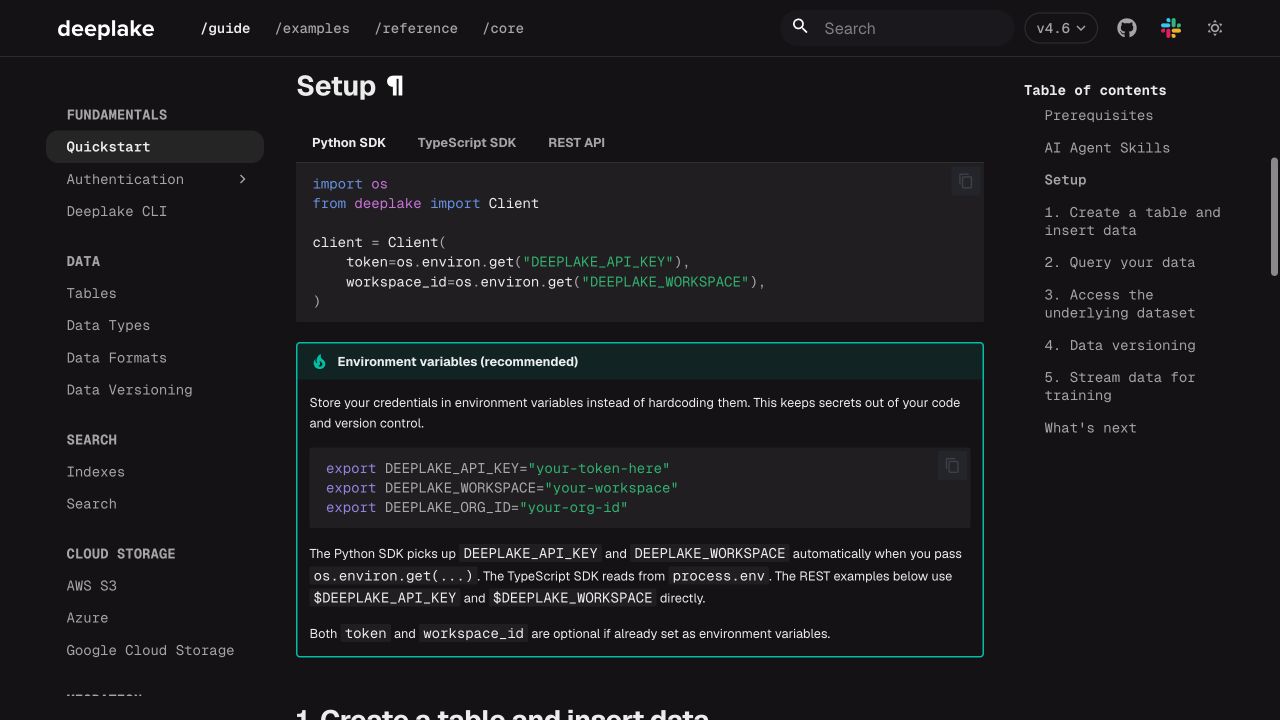This screenshot has width=1280, height=720.
Task: Click the DATA sidebar section heading
Action: (83, 260)
